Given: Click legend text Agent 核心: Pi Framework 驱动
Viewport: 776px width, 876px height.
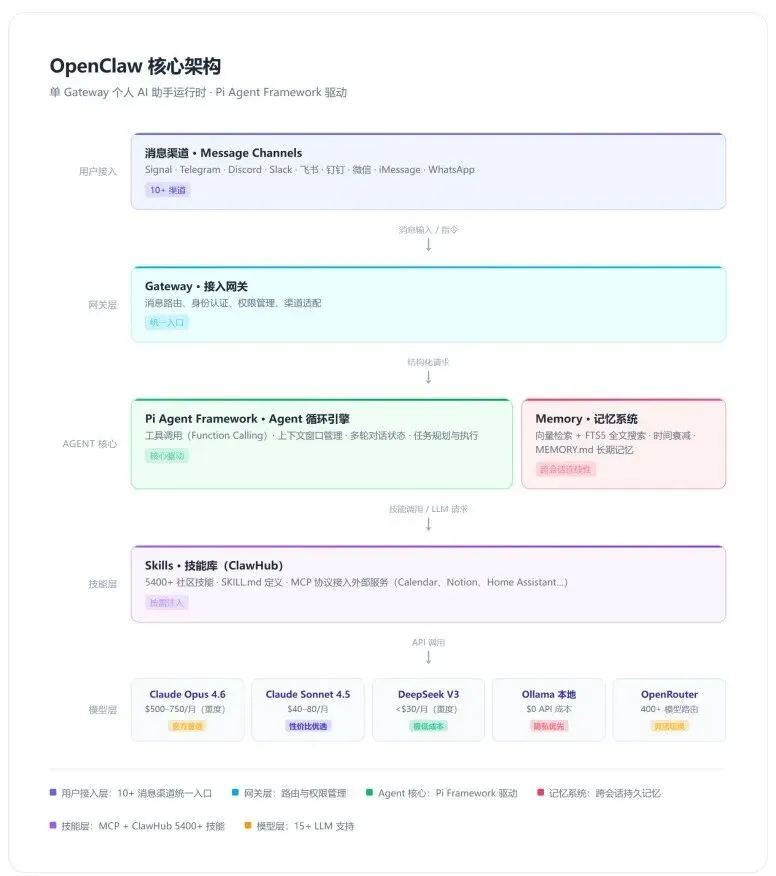Looking at the screenshot, I should (x=447, y=793).
